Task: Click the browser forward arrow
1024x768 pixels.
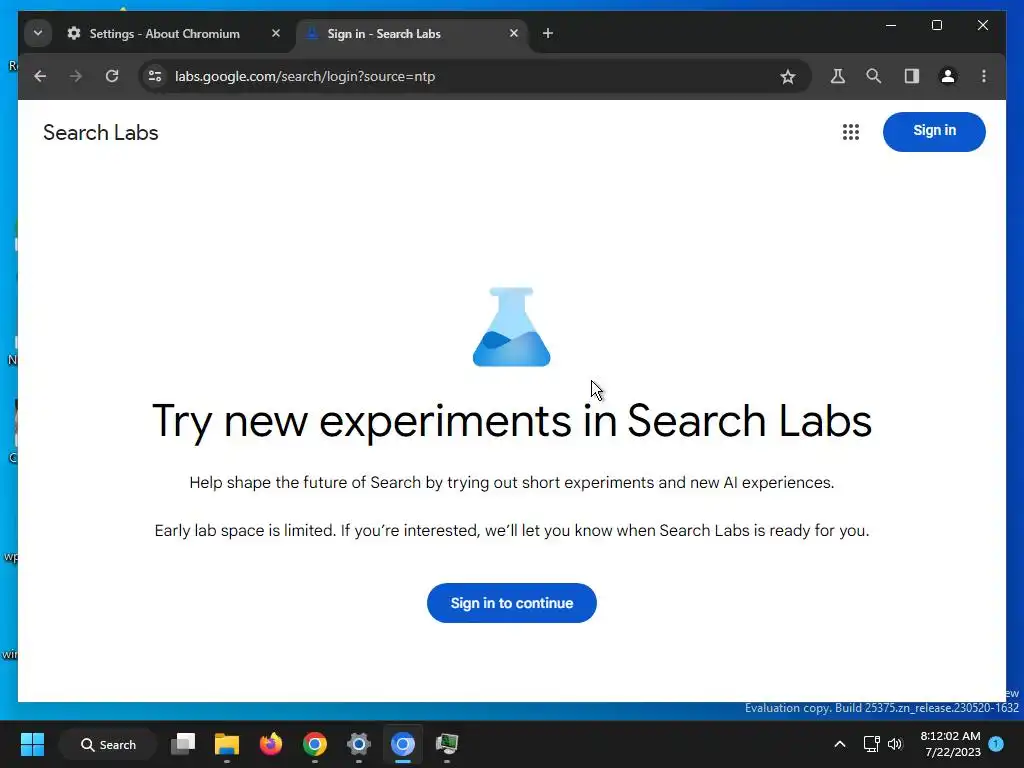Action: 76,76
